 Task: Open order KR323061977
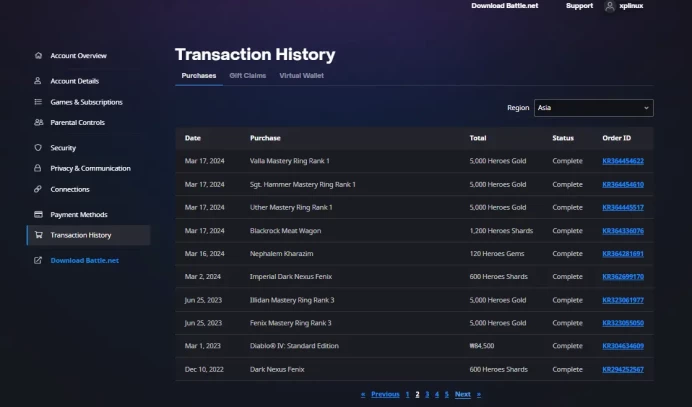point(623,300)
